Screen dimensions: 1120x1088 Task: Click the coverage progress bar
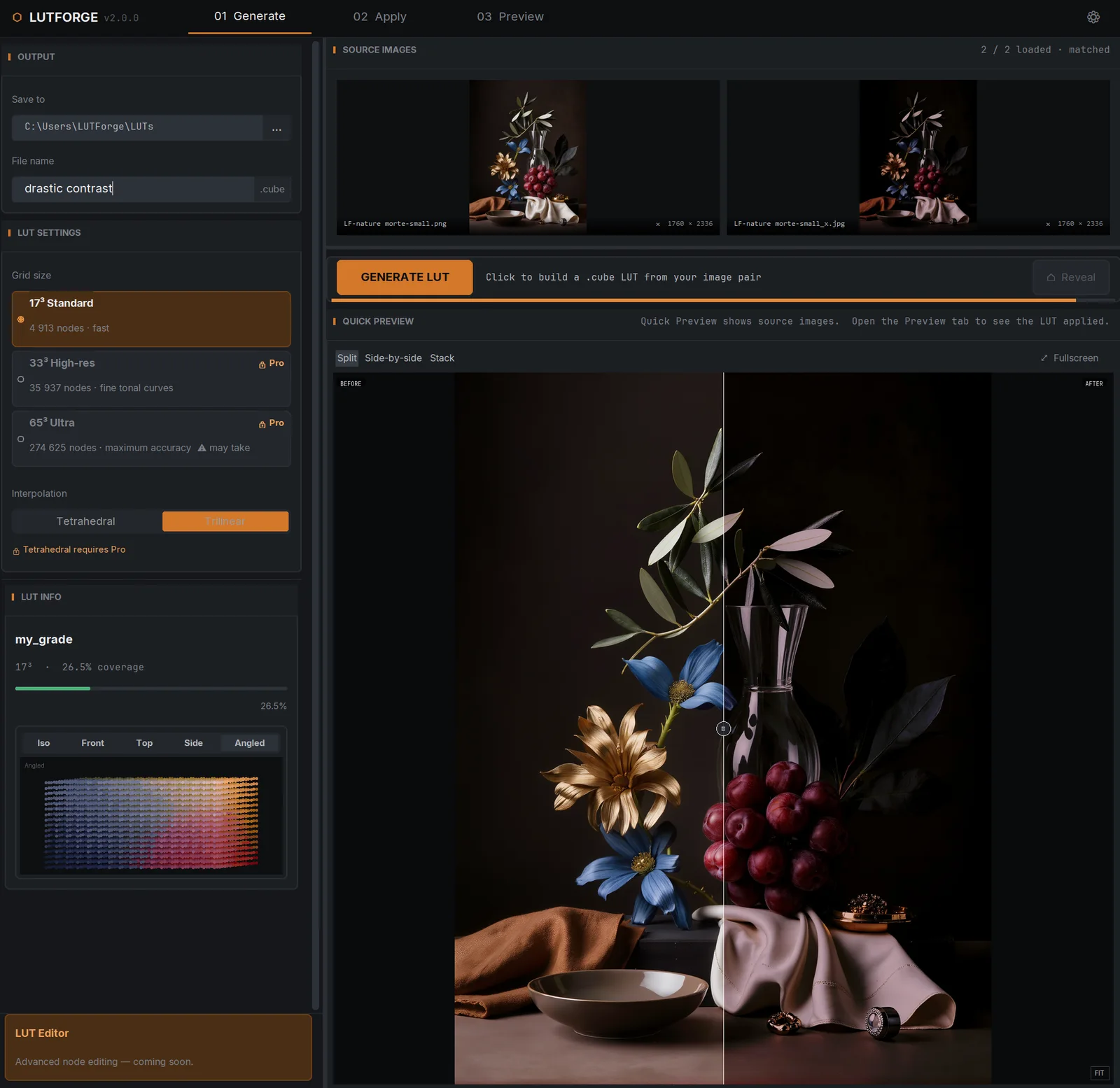pos(151,688)
